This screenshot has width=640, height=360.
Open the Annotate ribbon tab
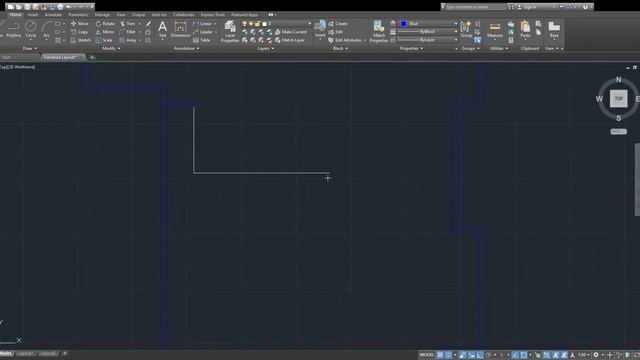click(53, 15)
